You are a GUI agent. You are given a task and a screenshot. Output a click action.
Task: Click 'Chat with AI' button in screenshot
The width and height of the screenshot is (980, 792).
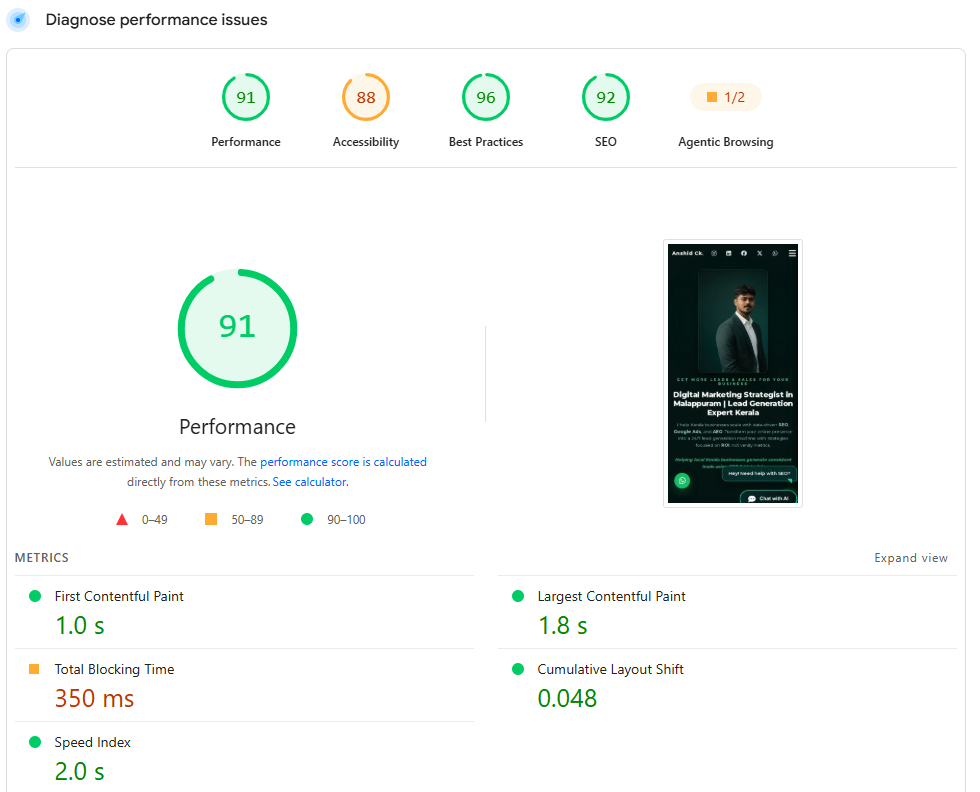(x=768, y=498)
